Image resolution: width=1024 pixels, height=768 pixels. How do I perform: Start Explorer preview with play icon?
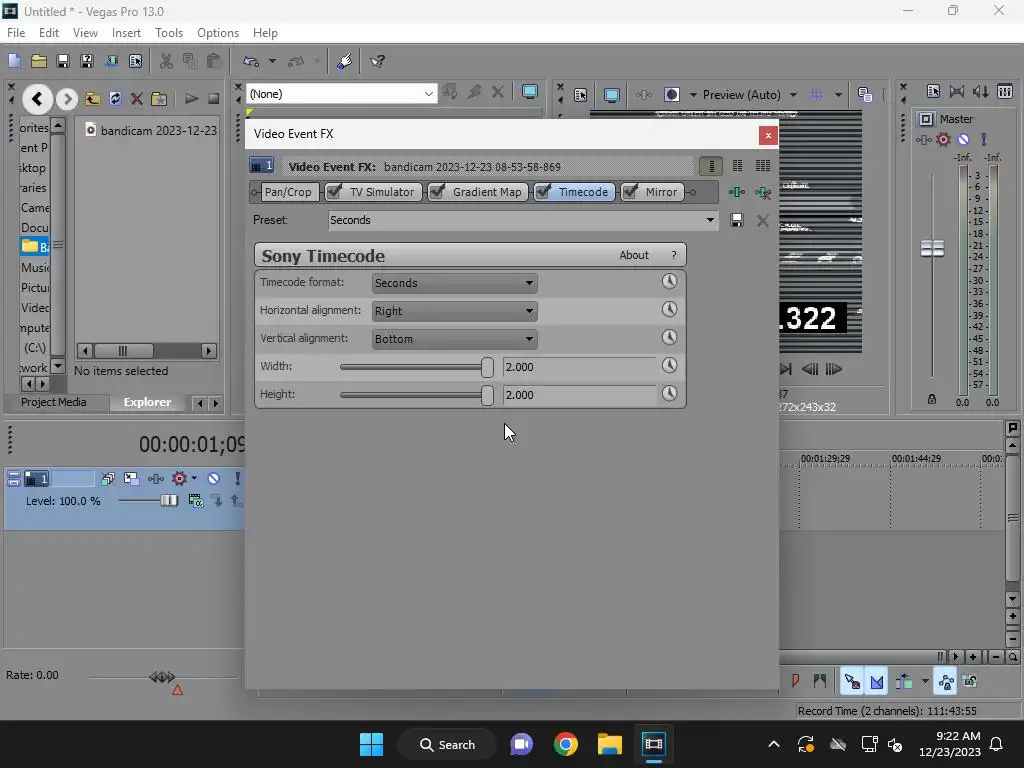tap(191, 99)
